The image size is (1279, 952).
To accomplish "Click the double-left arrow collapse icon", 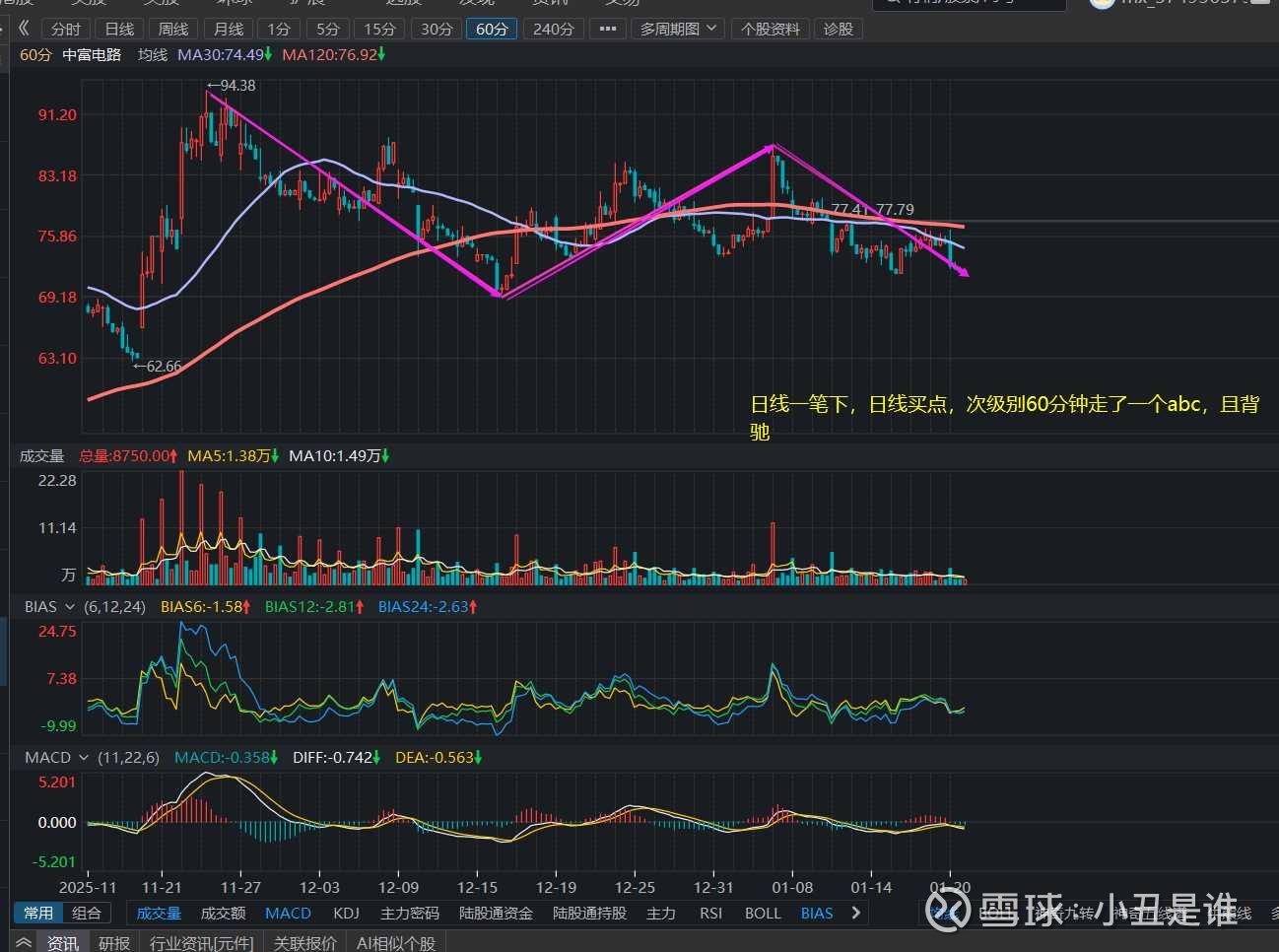I will (x=24, y=29).
